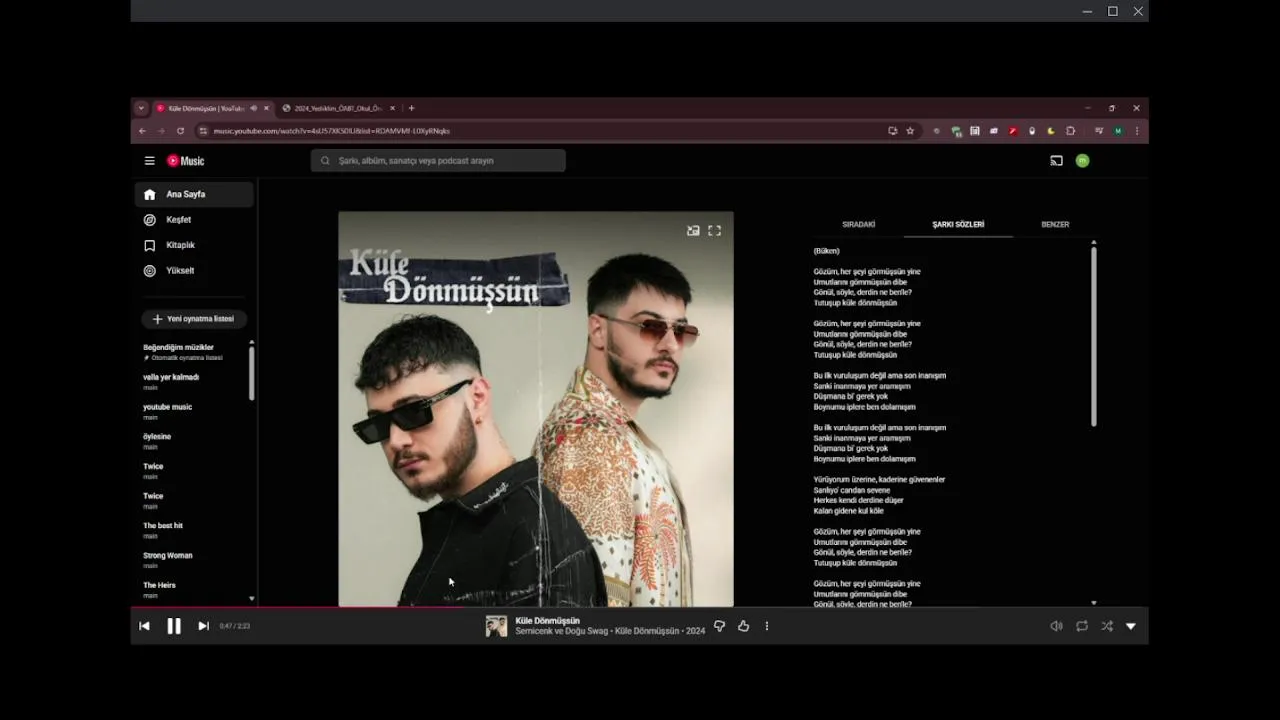1280x720 pixels.
Task: Click the install app icon in address bar
Action: [x=892, y=131]
